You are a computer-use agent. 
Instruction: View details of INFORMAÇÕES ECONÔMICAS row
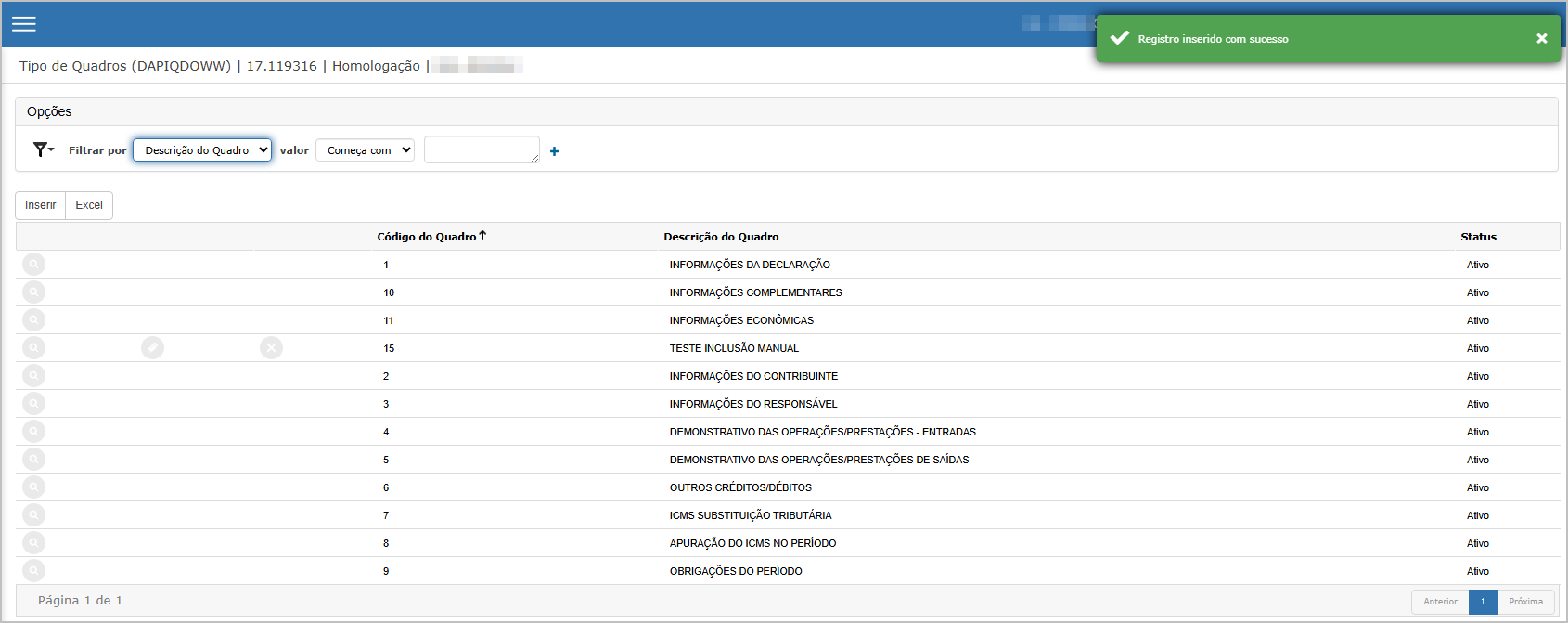[33, 320]
